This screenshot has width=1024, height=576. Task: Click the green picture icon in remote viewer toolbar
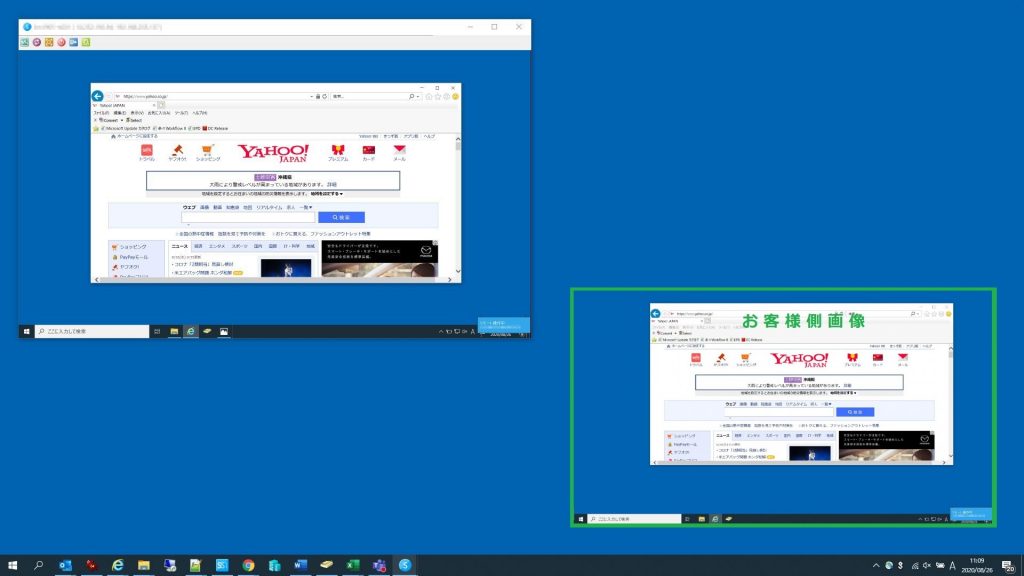pos(25,42)
